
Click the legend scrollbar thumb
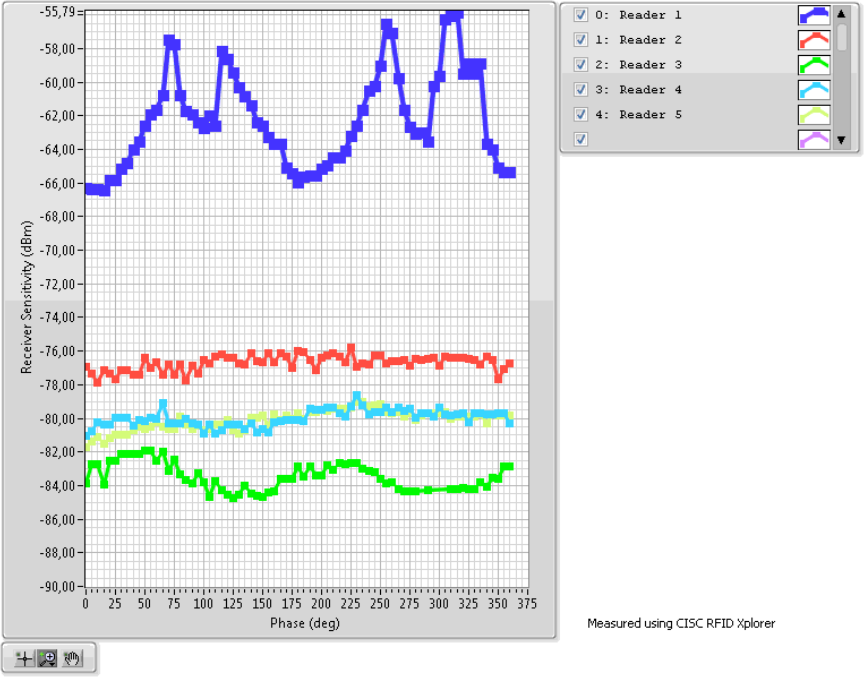coord(842,36)
